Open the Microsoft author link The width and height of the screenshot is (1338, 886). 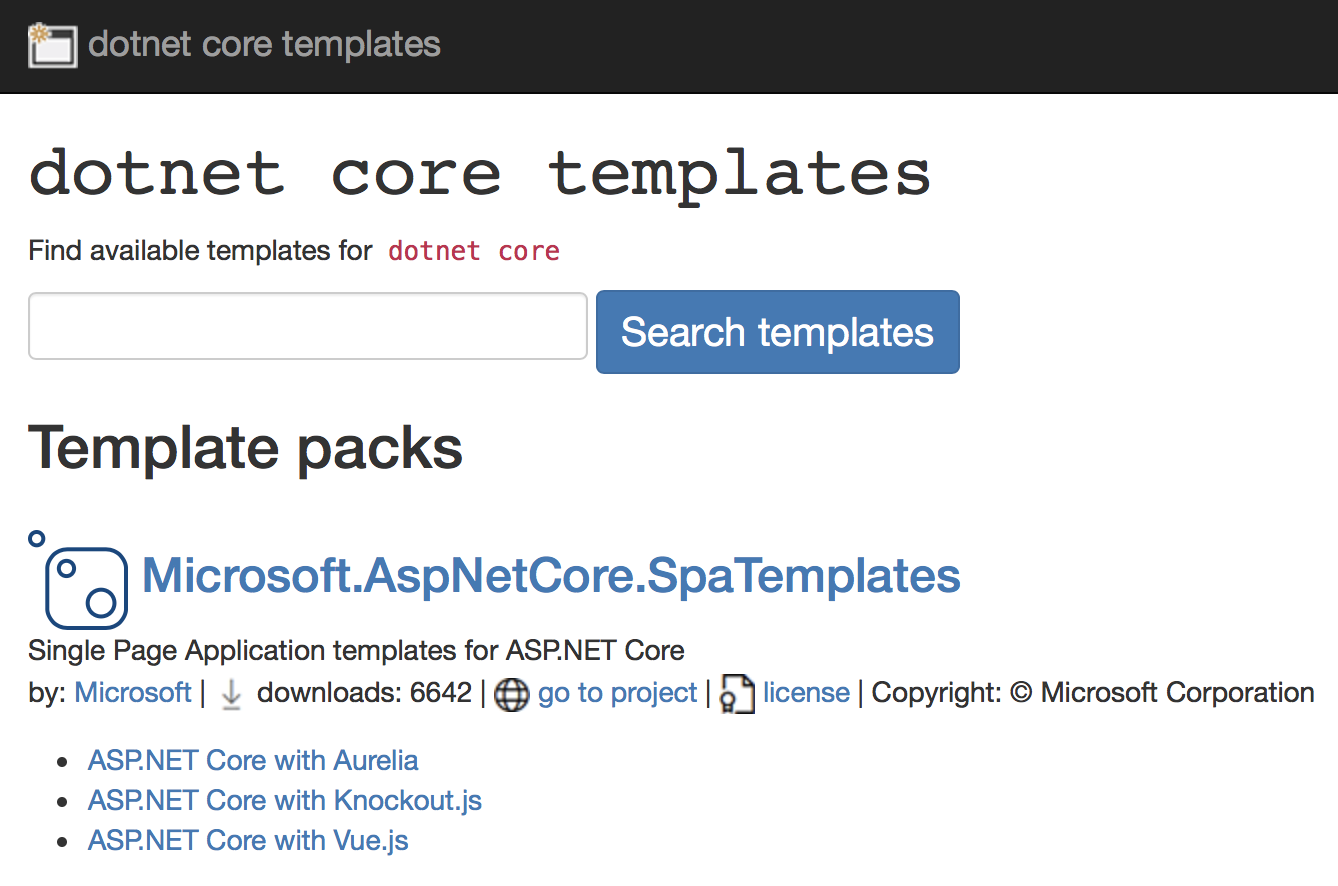[x=133, y=692]
